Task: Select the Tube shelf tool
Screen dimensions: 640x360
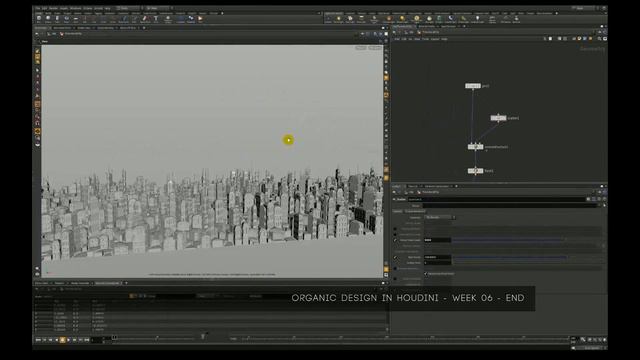Action: coord(57,19)
